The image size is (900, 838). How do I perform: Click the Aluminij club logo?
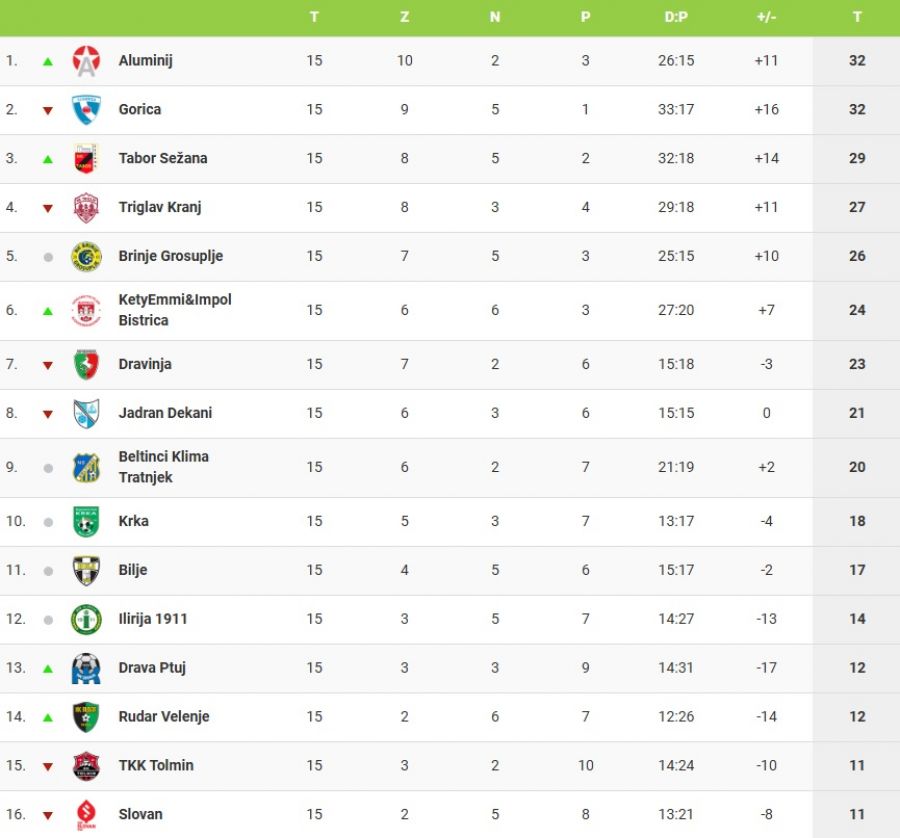click(x=87, y=61)
